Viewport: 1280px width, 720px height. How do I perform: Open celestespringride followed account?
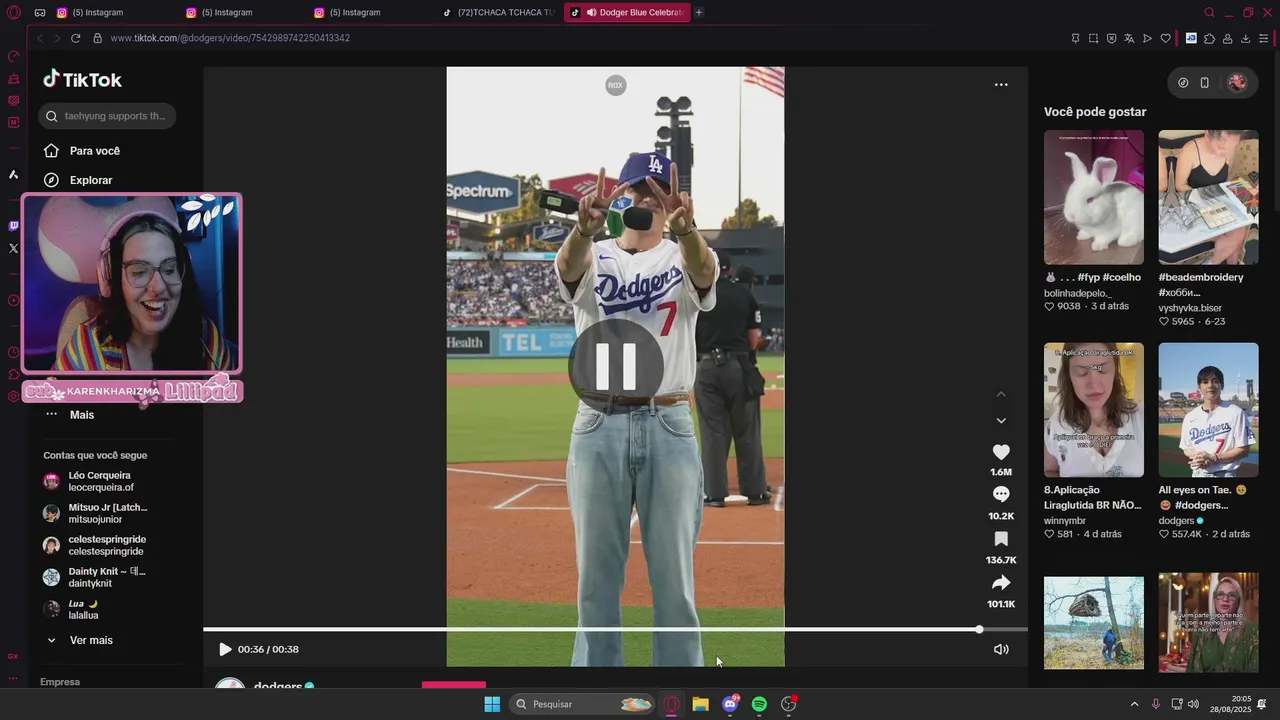tap(95, 545)
